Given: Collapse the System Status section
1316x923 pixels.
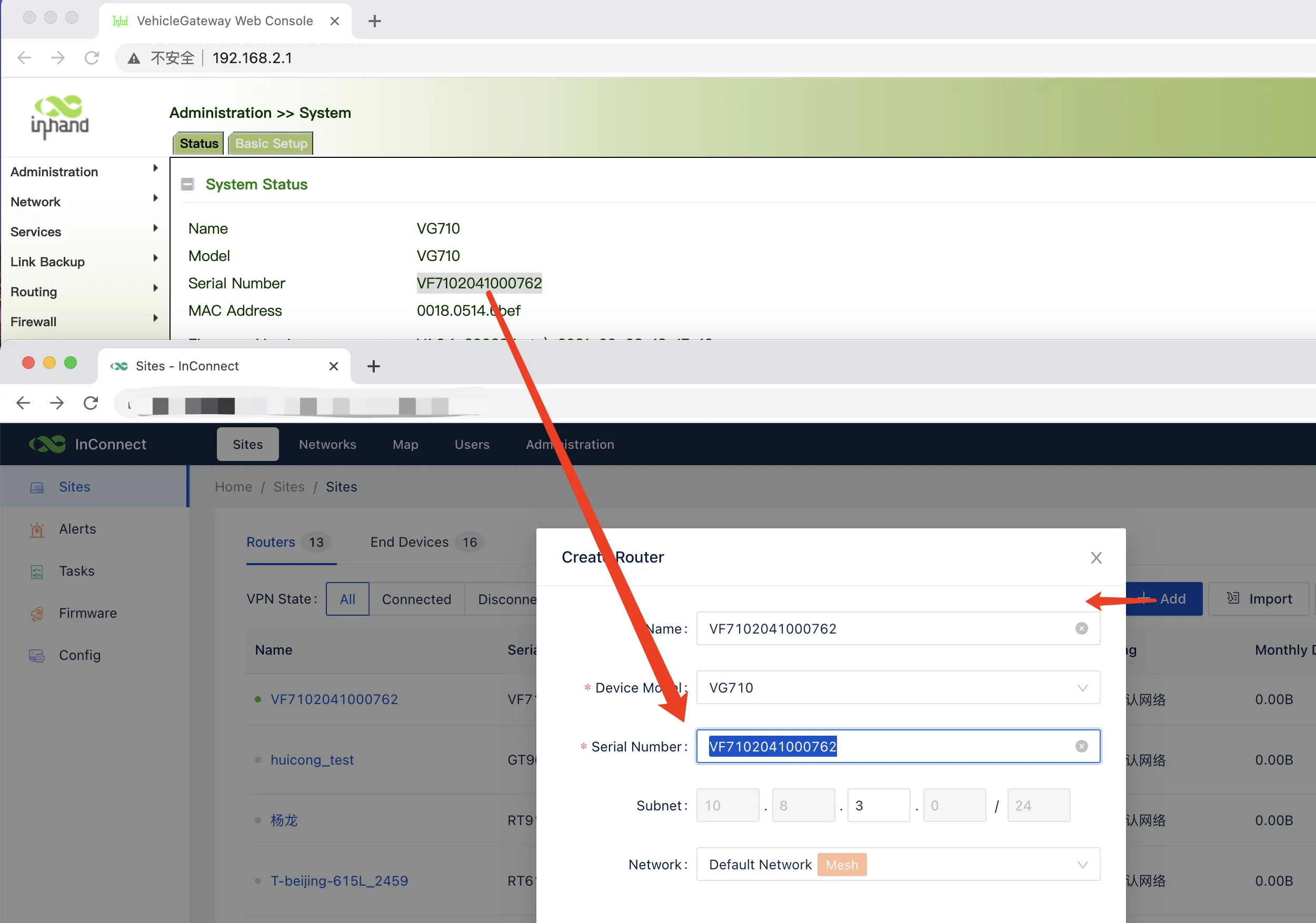Looking at the screenshot, I should point(187,184).
